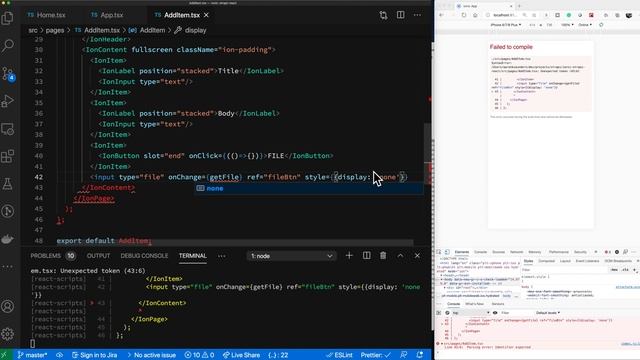Click the display breadcrumb segment
The height and width of the screenshot is (360, 640).
pyautogui.click(x=191, y=30)
